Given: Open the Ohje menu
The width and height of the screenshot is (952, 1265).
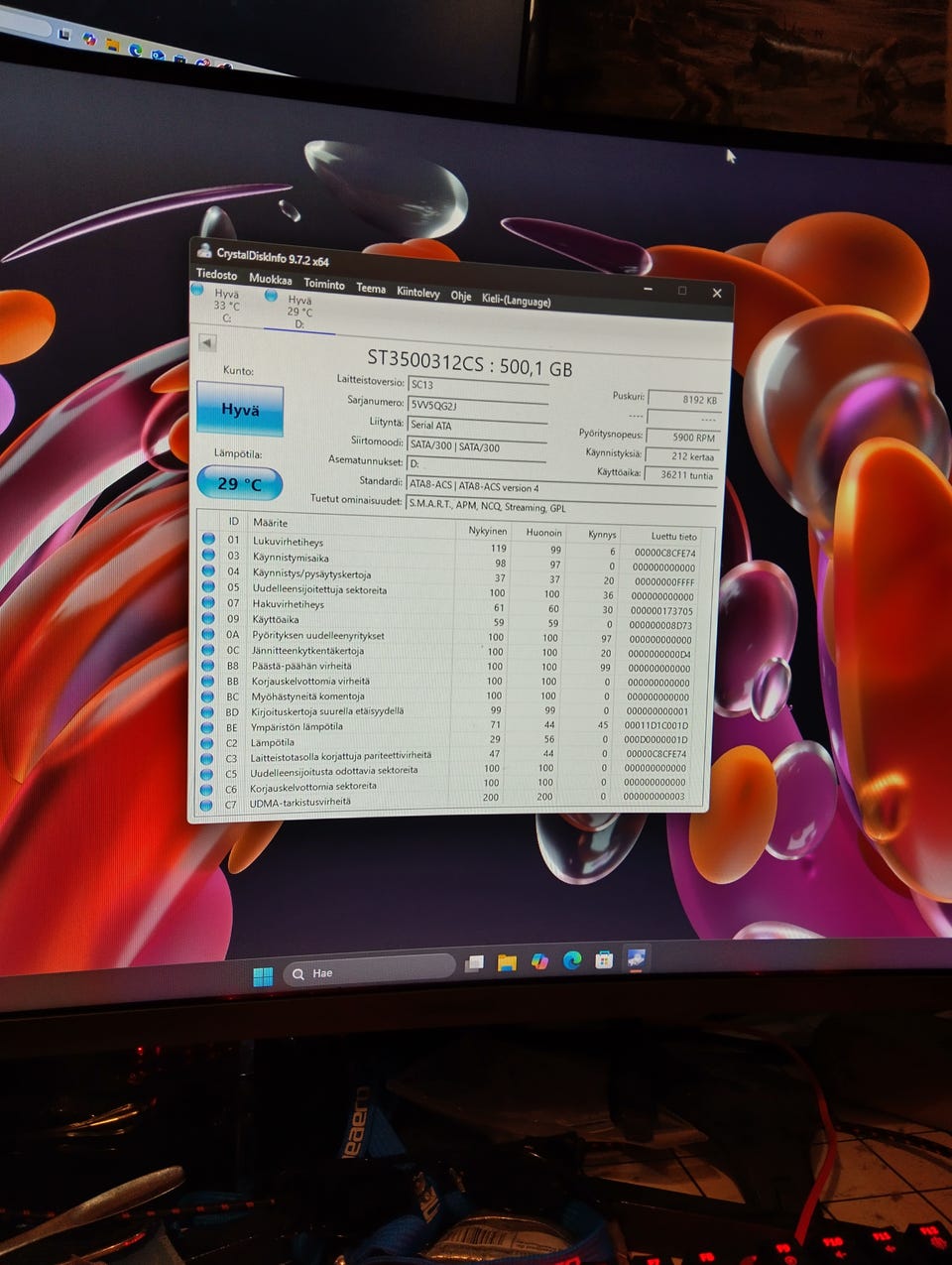Looking at the screenshot, I should coord(461,296).
